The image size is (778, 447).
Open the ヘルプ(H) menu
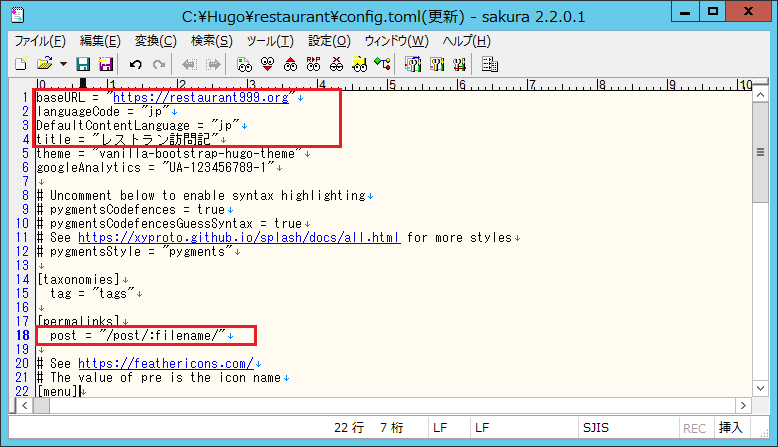[466, 41]
